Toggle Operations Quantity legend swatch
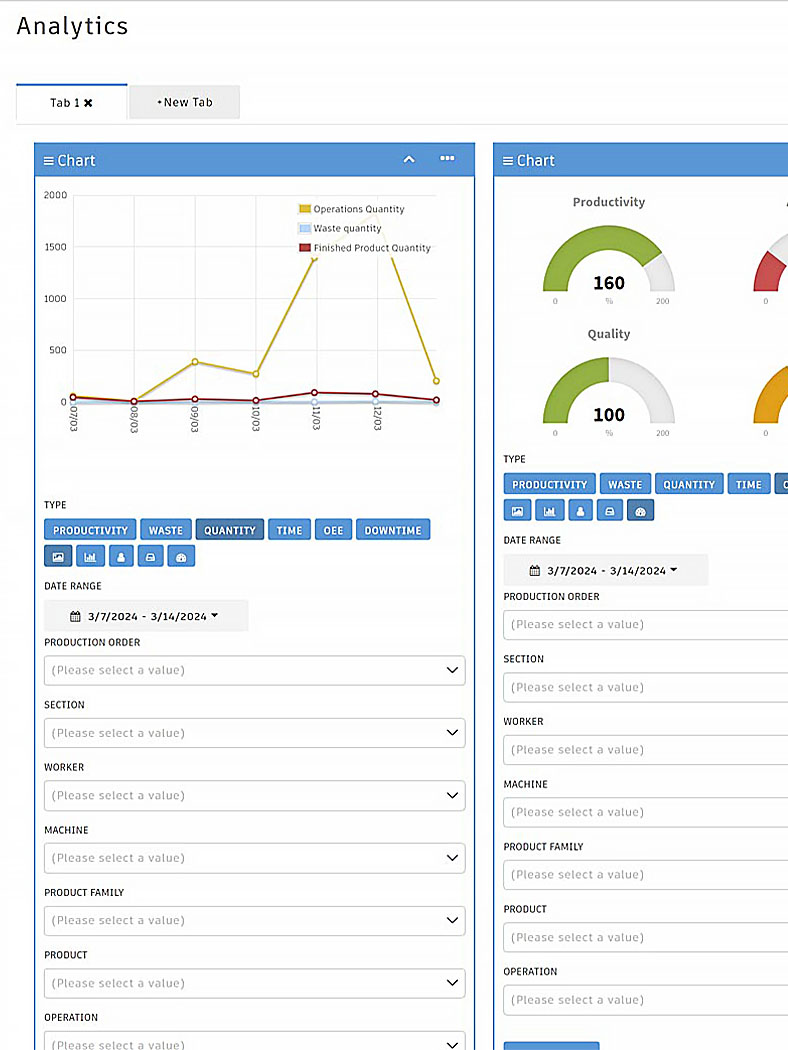The width and height of the screenshot is (788, 1050). coord(305,209)
